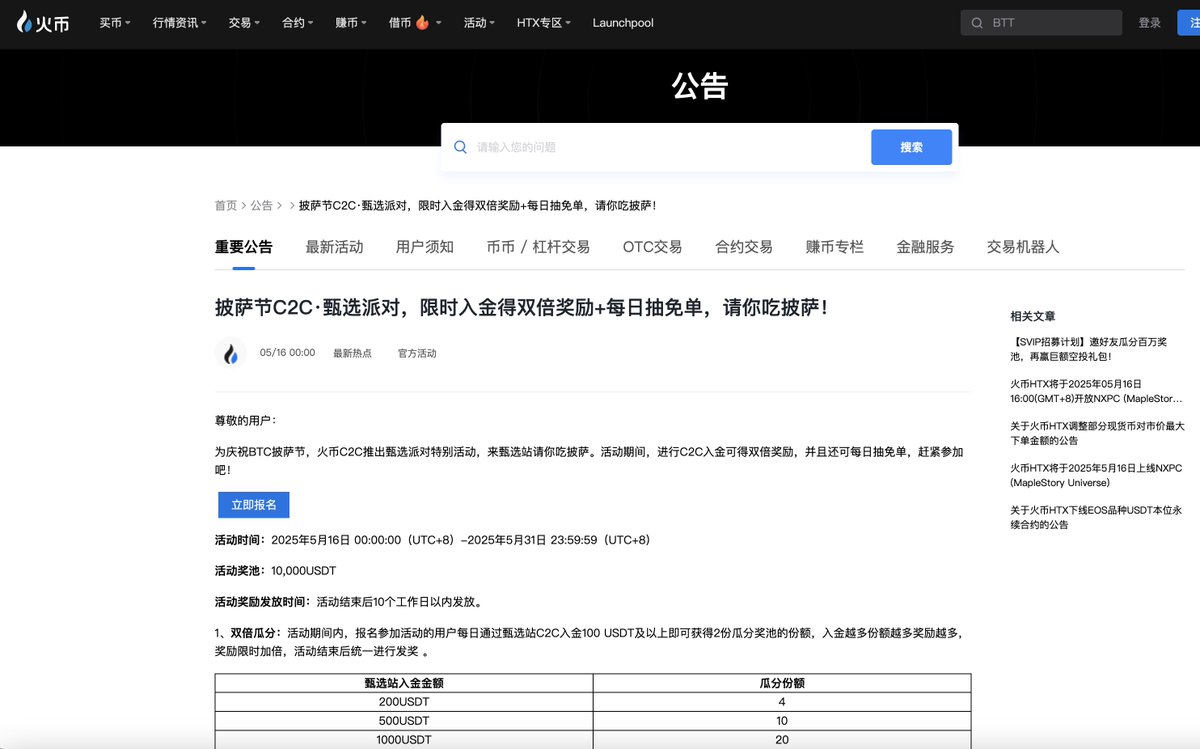Open the 用户须知 tab
The height and width of the screenshot is (749, 1200).
click(x=425, y=247)
